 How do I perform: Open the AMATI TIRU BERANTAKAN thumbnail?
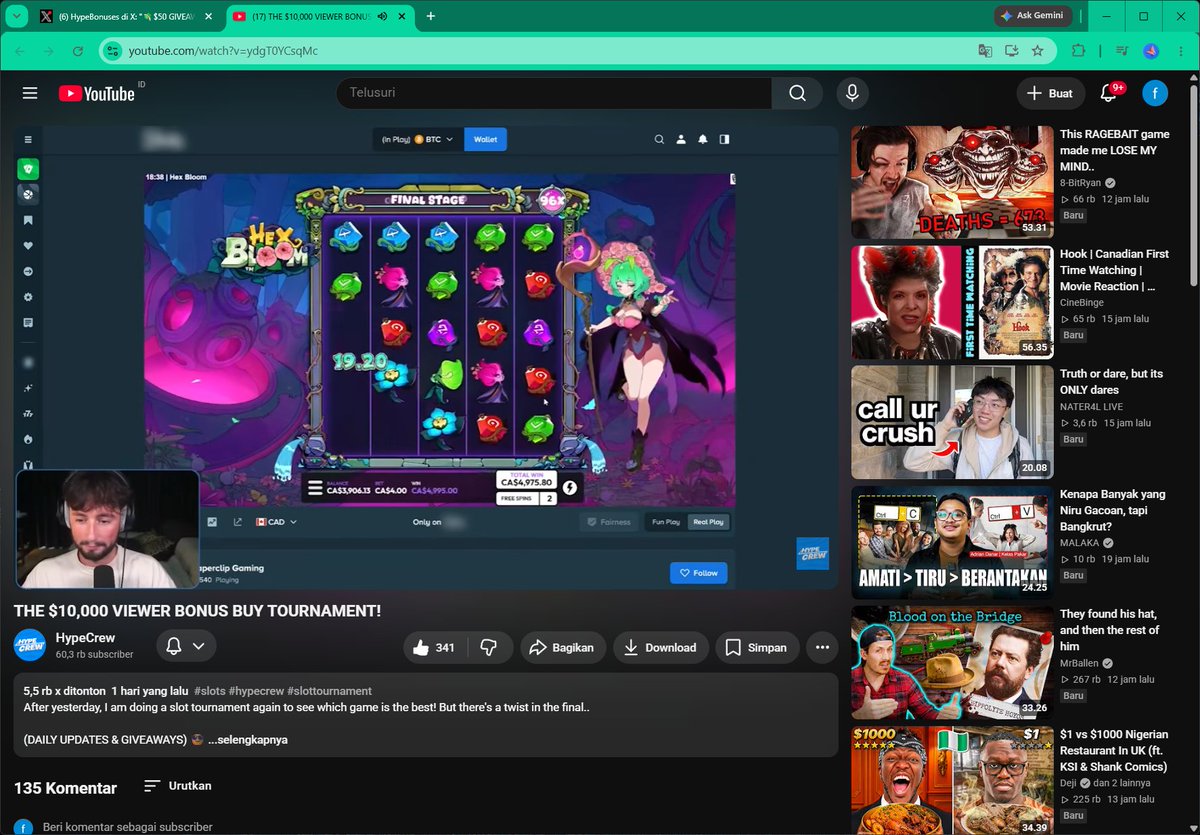[x=952, y=542]
